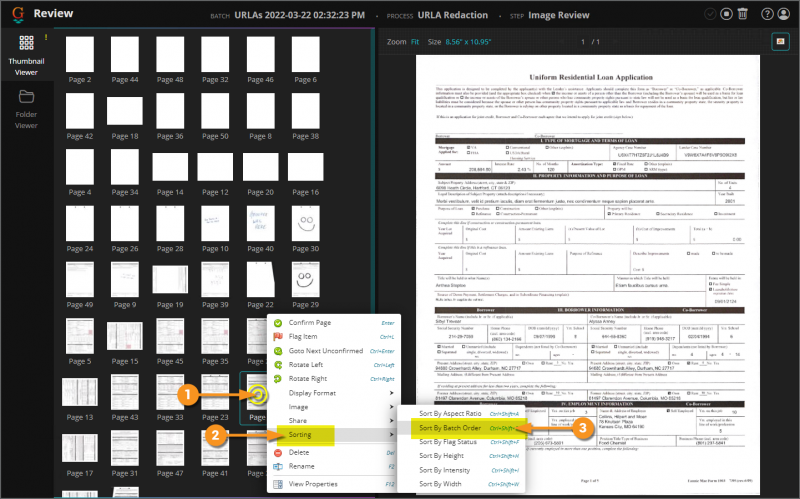Select the Page 47 thumbnail

(x=170, y=448)
